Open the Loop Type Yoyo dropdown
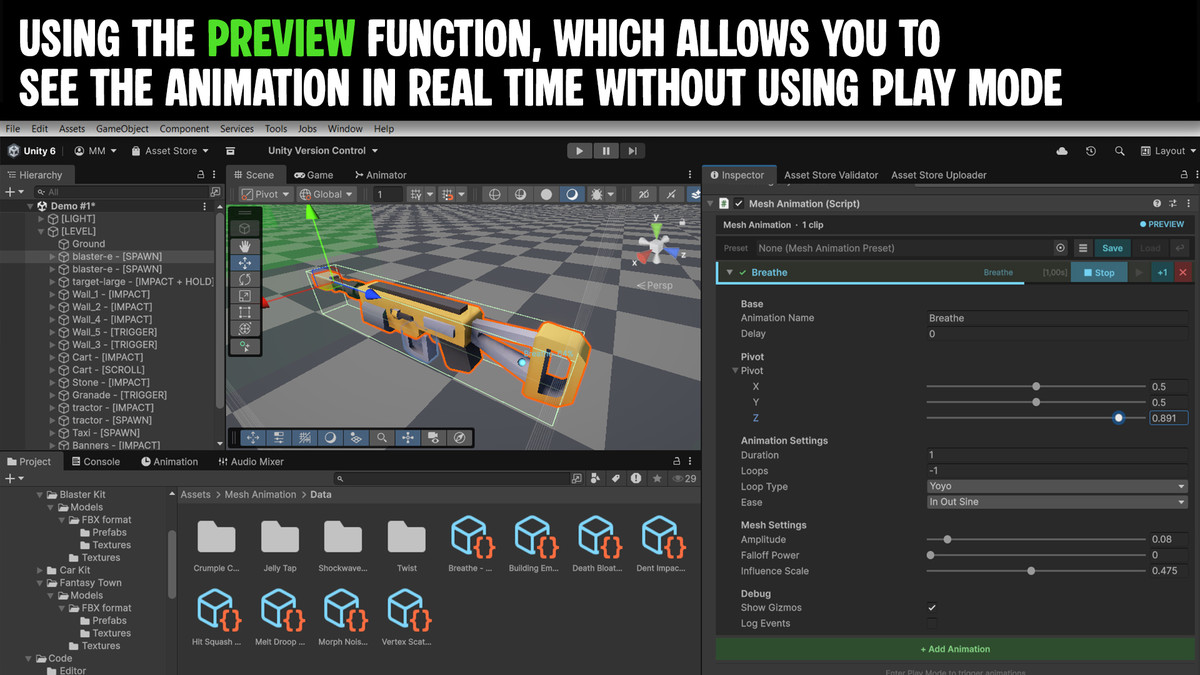The width and height of the screenshot is (1200, 675). point(1057,487)
